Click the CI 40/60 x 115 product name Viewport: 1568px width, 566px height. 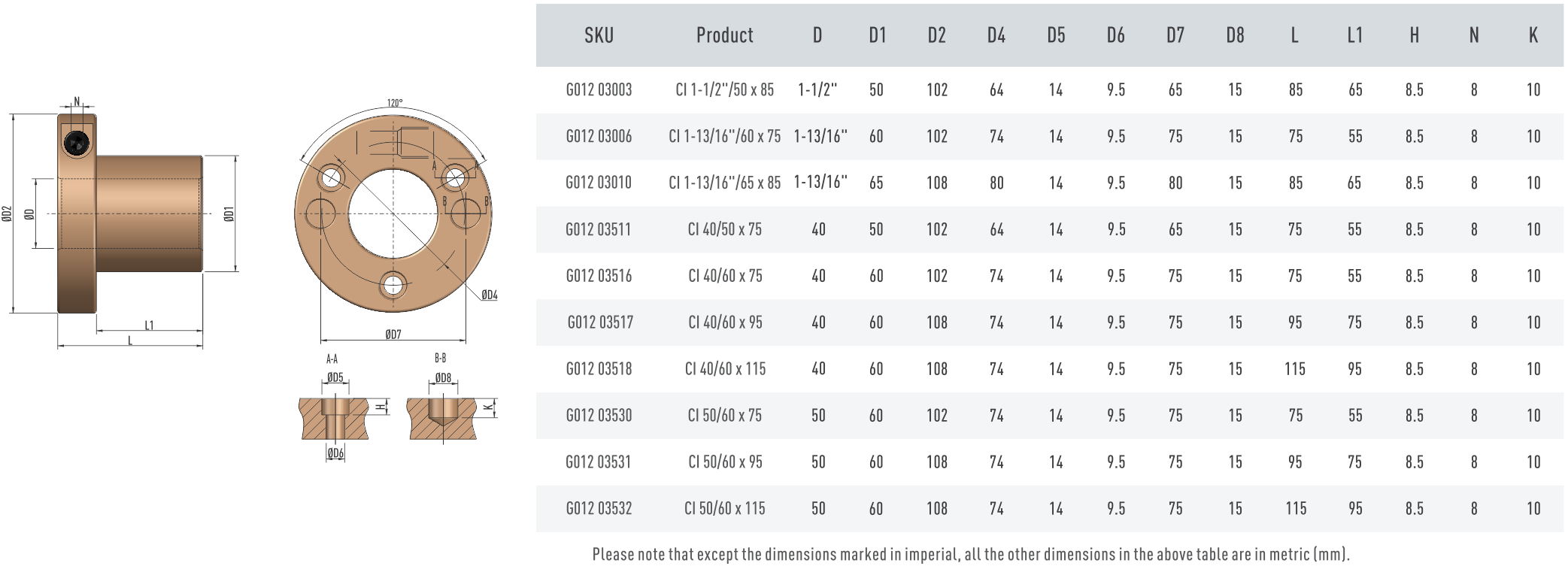[x=725, y=369]
